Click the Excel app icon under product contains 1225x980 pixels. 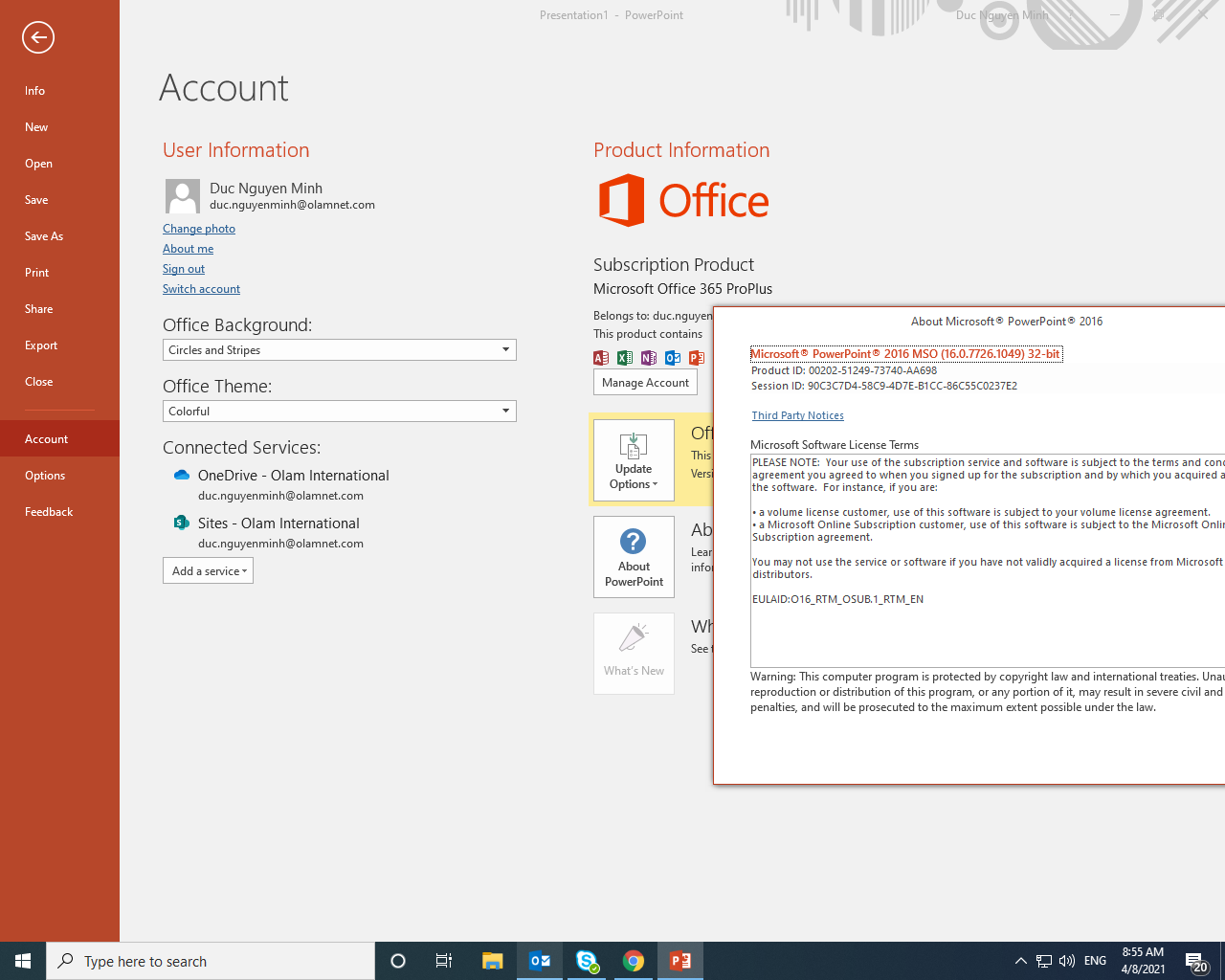pyautogui.click(x=625, y=358)
